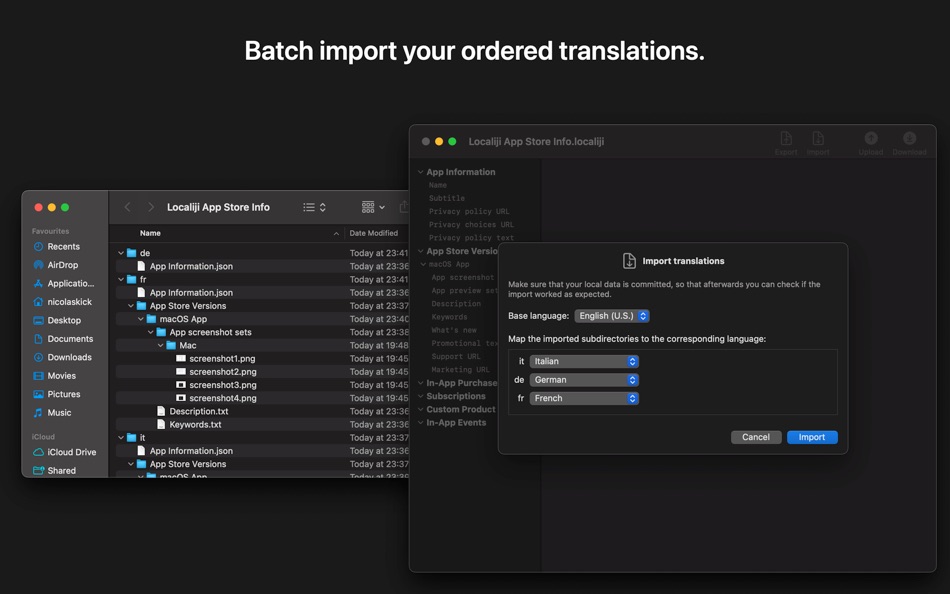Collapse the Mac folder in Finder
The width and height of the screenshot is (950, 594).
pyautogui.click(x=161, y=345)
